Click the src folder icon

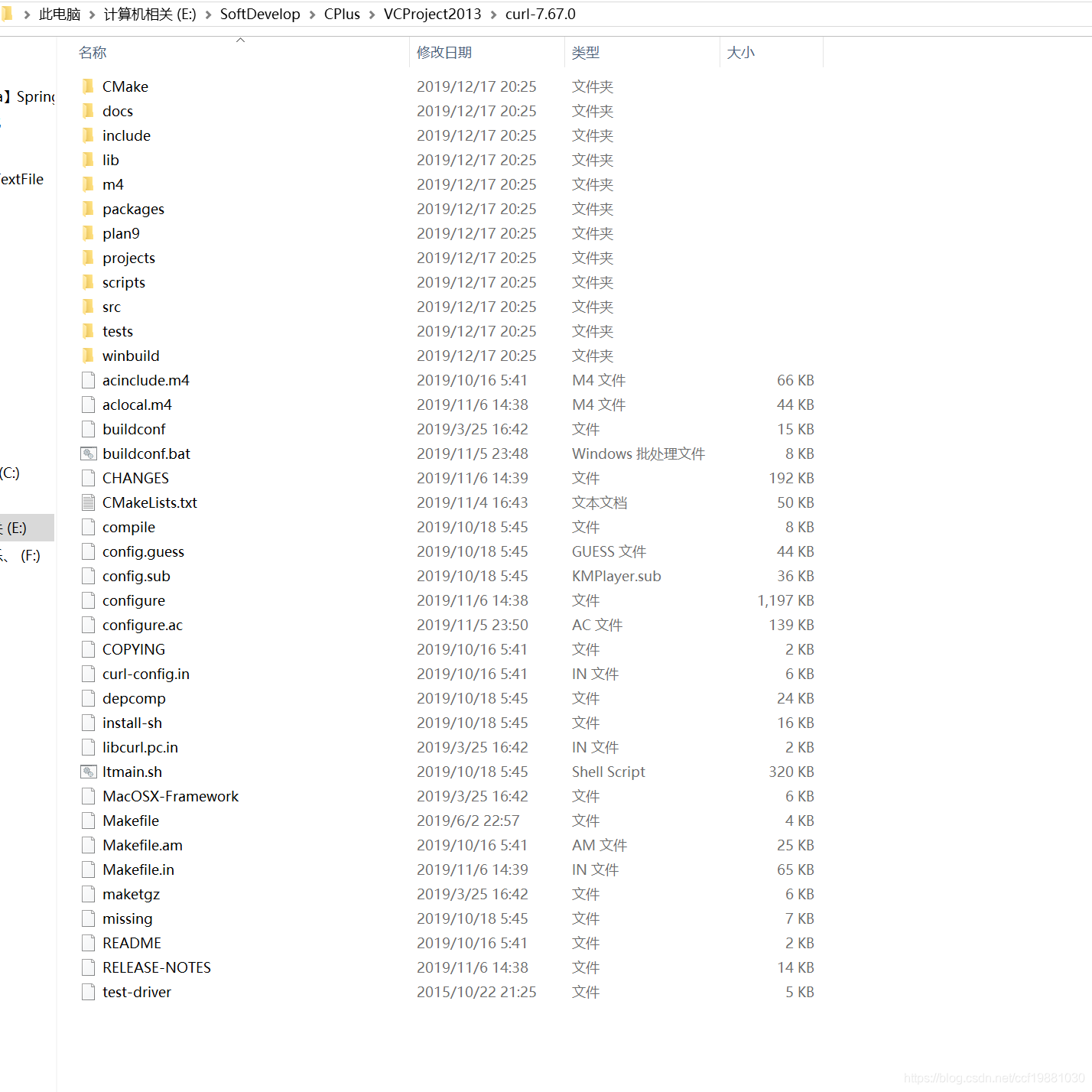(x=88, y=307)
